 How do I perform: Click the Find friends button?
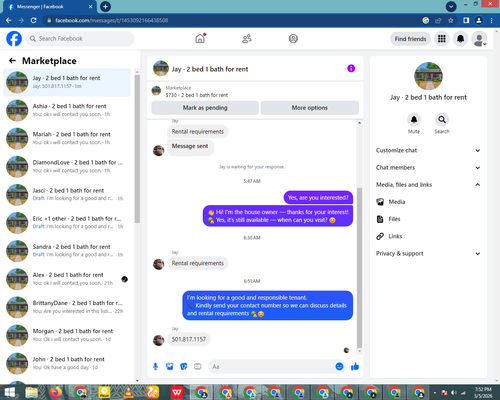coord(410,39)
